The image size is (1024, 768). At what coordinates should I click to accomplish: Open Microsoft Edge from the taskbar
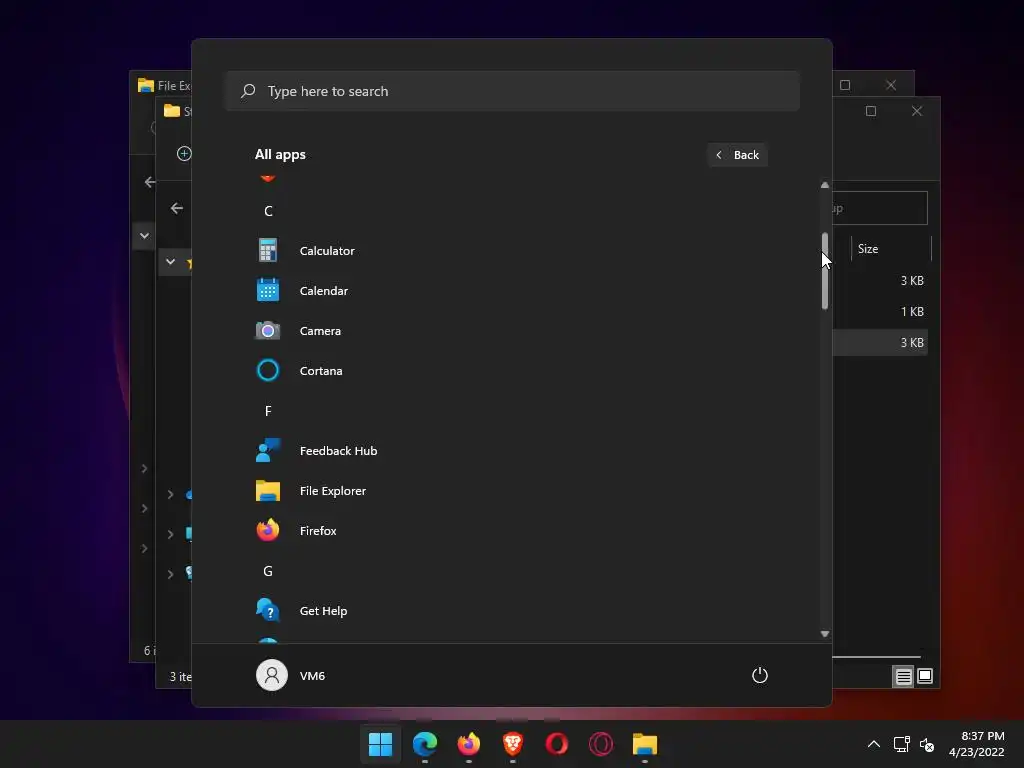pos(424,744)
